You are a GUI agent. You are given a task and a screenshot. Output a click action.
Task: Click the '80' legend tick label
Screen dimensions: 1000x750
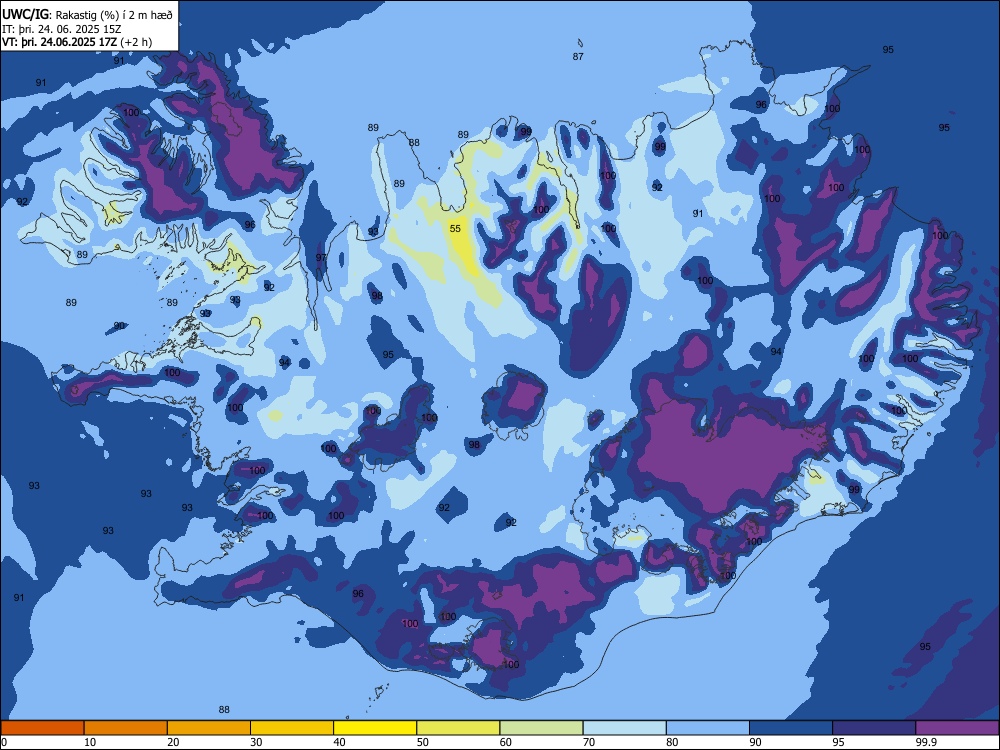click(x=672, y=742)
